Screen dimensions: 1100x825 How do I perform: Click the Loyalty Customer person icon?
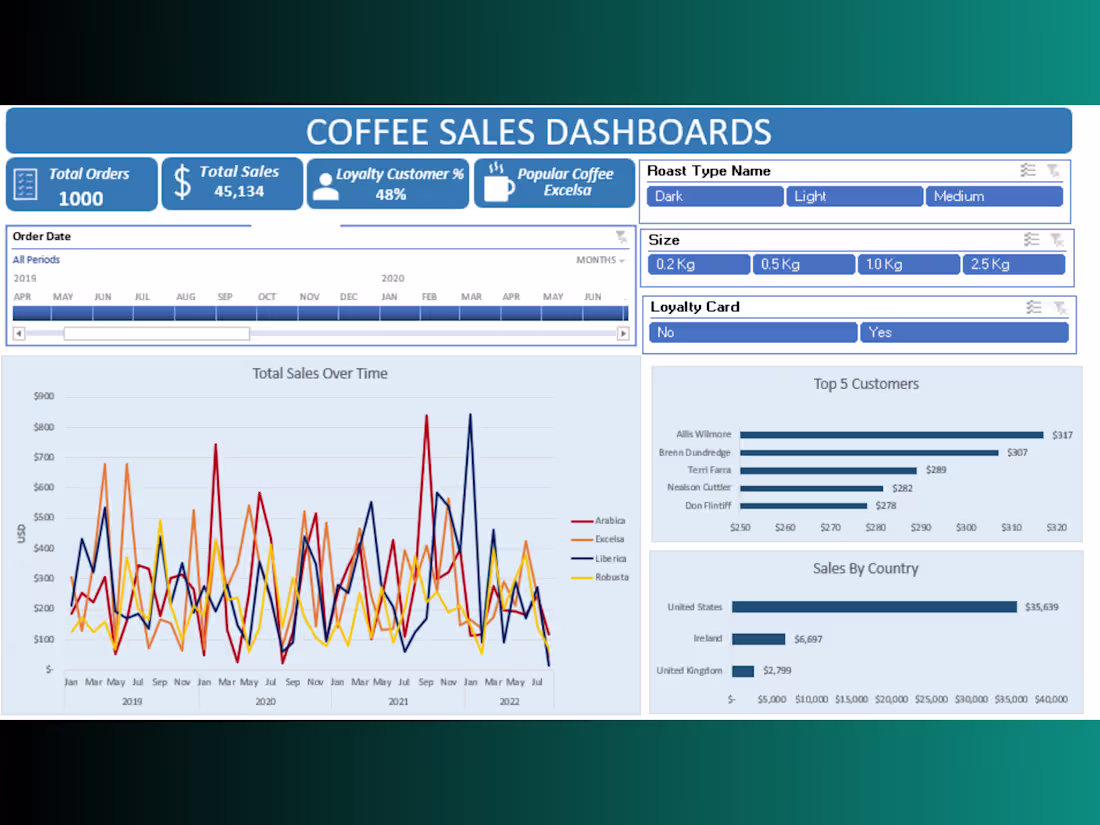click(x=326, y=187)
